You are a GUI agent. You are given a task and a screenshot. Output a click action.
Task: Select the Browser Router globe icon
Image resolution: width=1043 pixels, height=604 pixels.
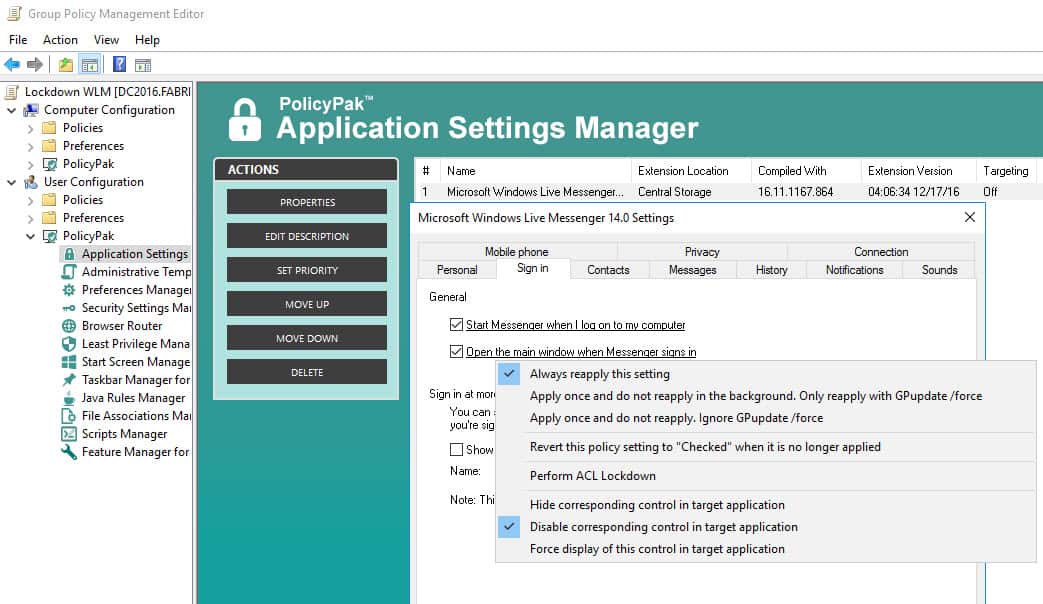[x=69, y=325]
